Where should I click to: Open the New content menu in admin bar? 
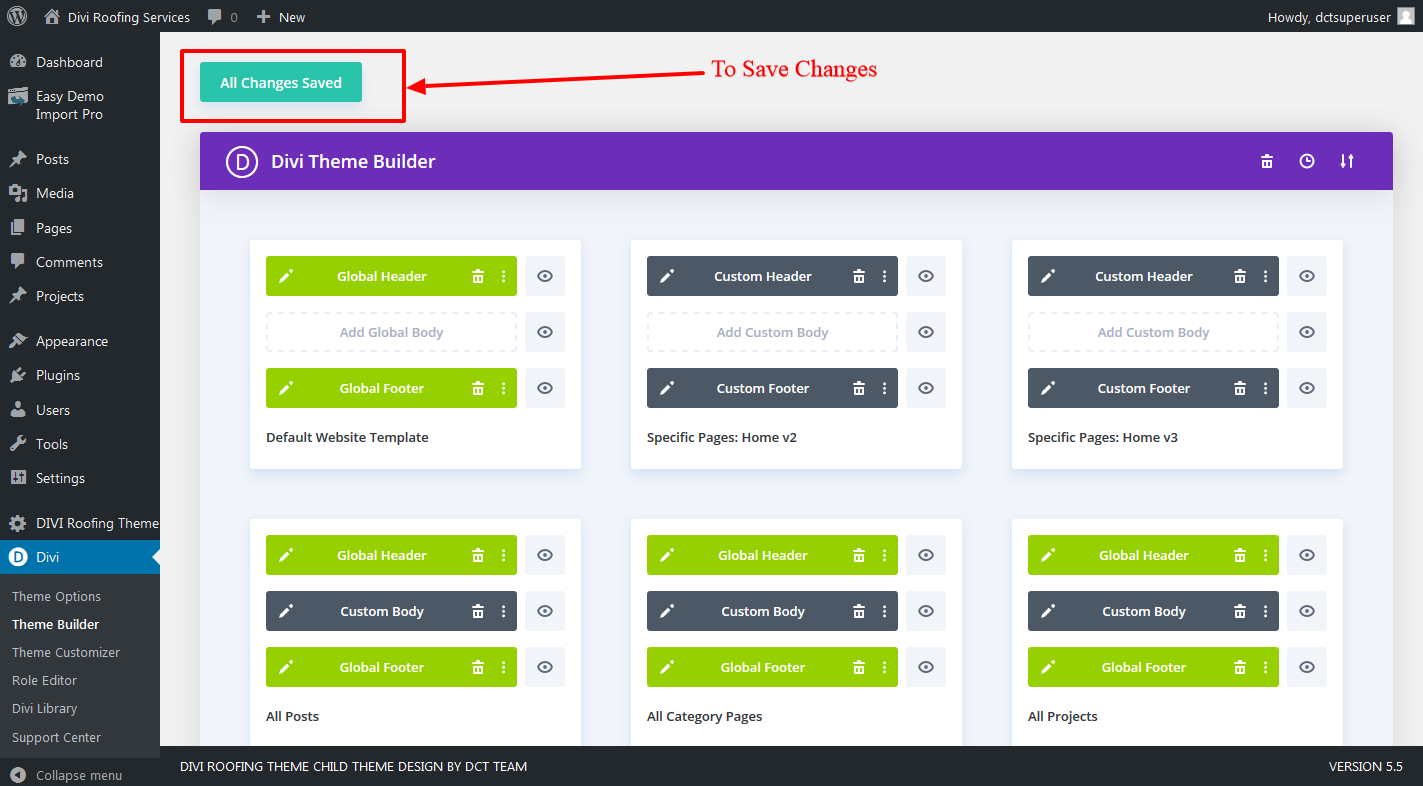click(x=281, y=17)
